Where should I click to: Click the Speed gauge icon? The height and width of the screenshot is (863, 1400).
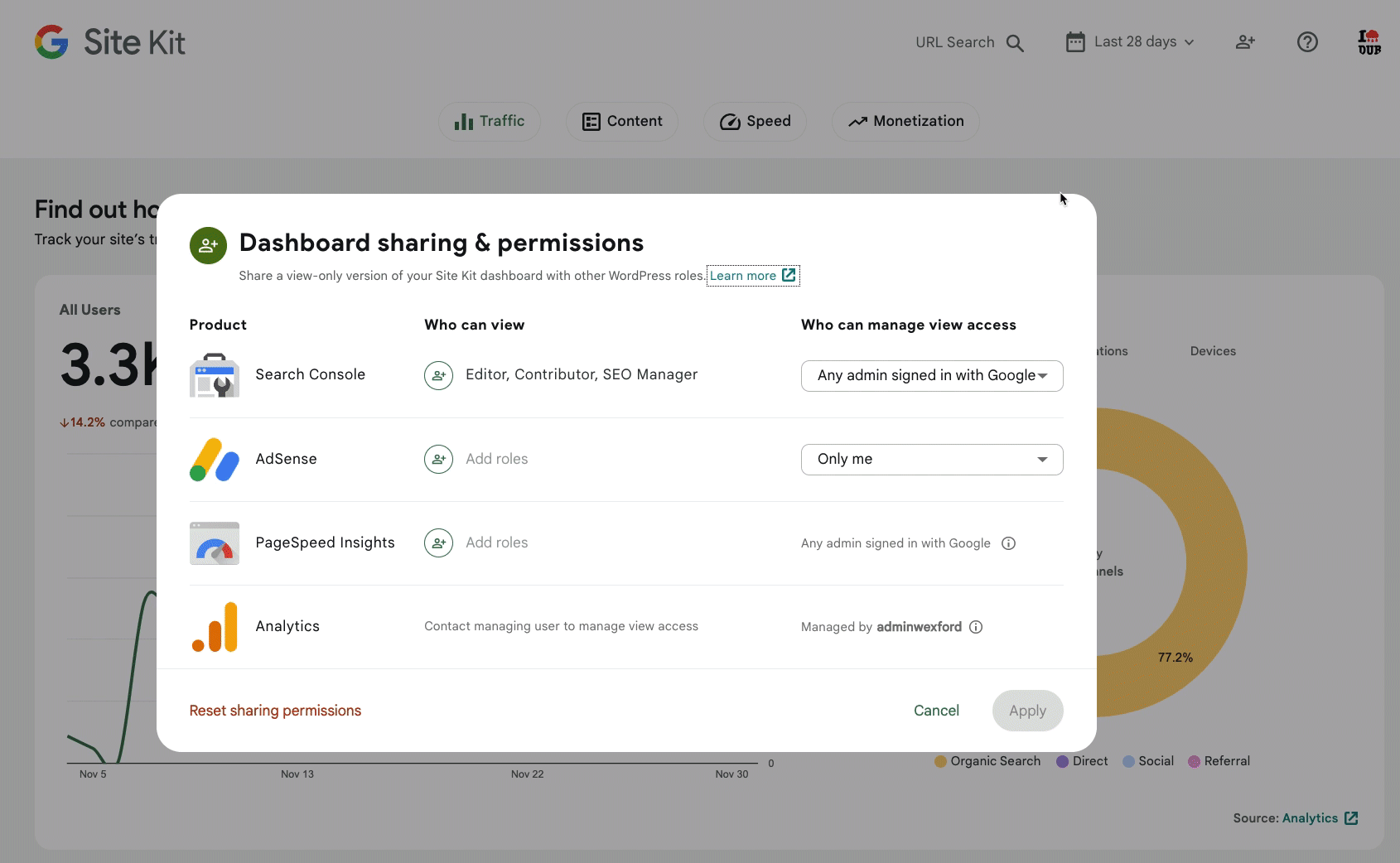[x=730, y=122]
